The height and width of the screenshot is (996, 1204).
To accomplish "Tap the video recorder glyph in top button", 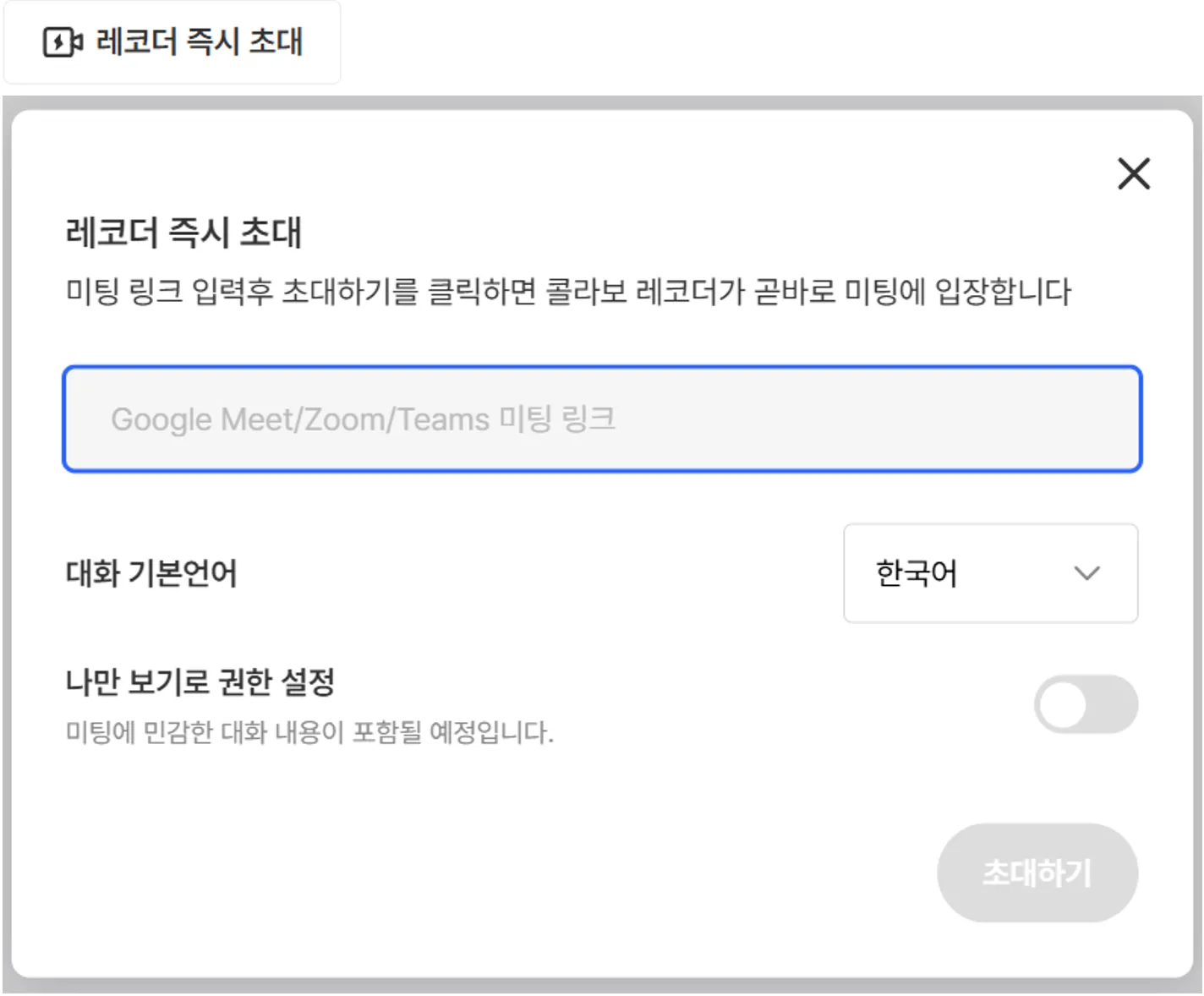I will point(63,41).
